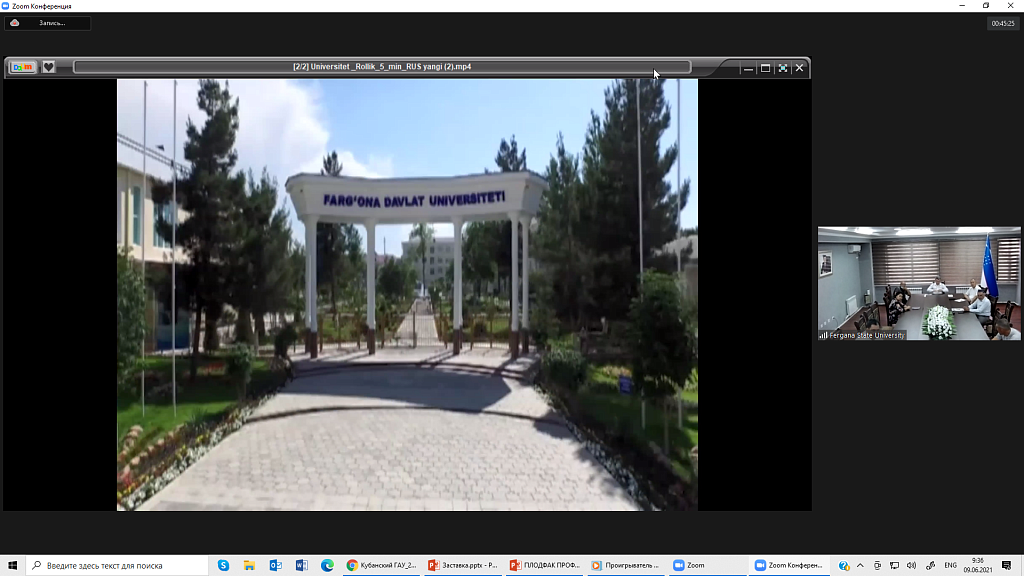The width and height of the screenshot is (1024, 576).
Task: Expand hidden system tray icons
Action: tap(860, 566)
